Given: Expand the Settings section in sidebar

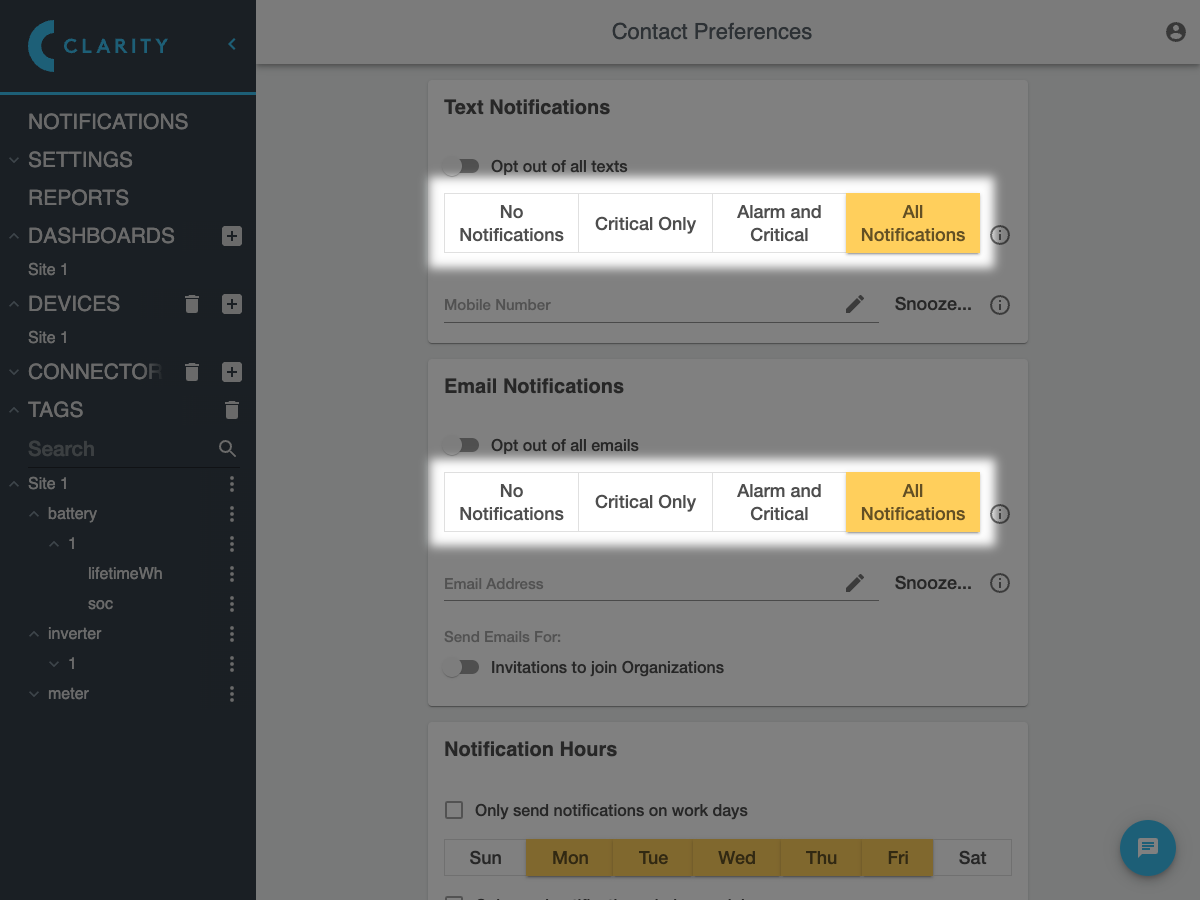Looking at the screenshot, I should coord(14,160).
